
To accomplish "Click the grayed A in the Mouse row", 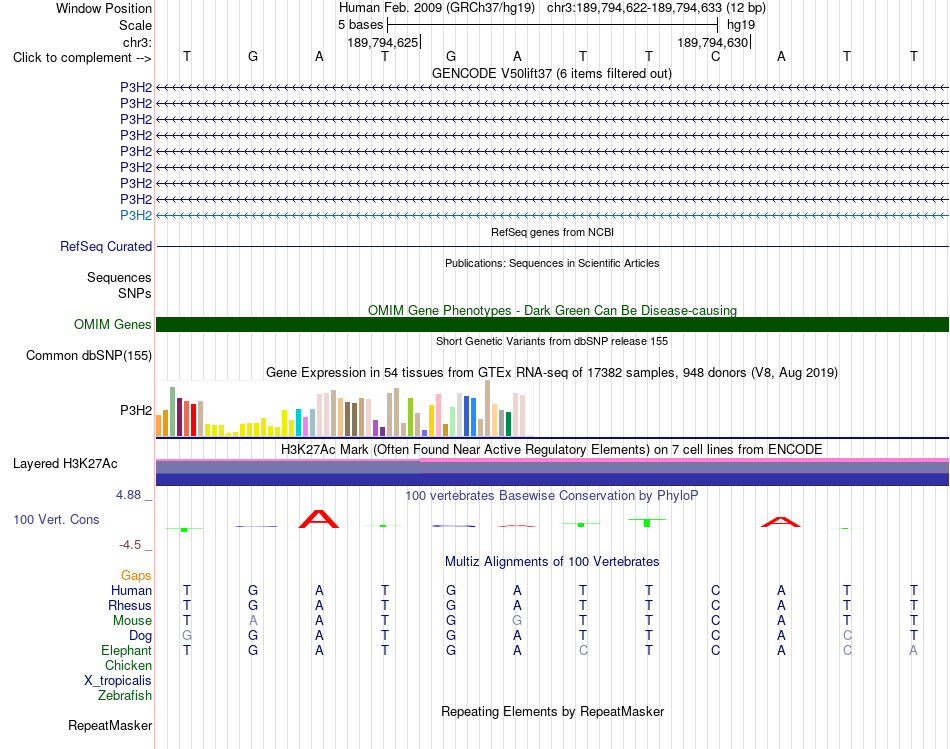I will click(253, 621).
